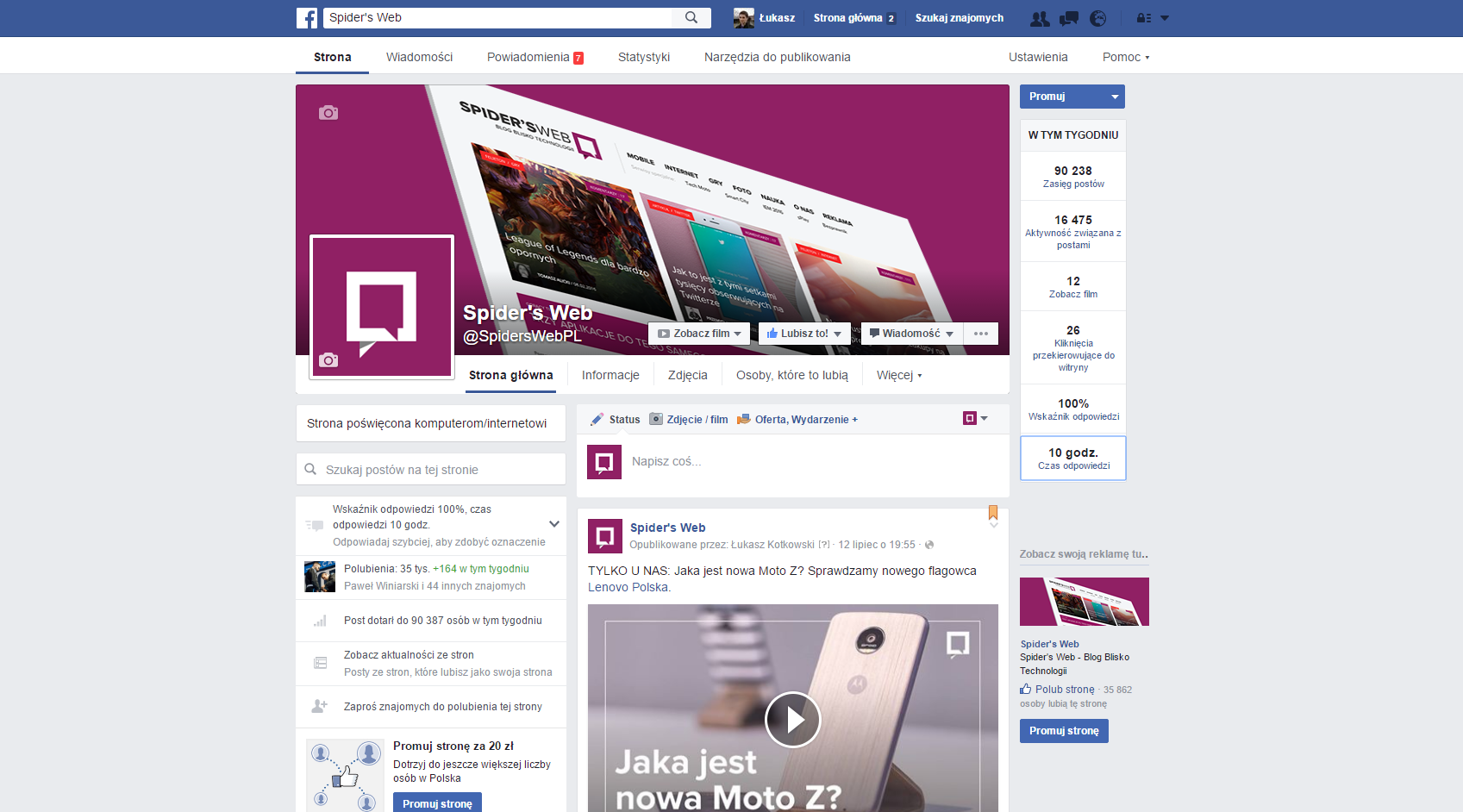Expand the response rate section chevron
This screenshot has width=1463, height=812.
point(554,524)
